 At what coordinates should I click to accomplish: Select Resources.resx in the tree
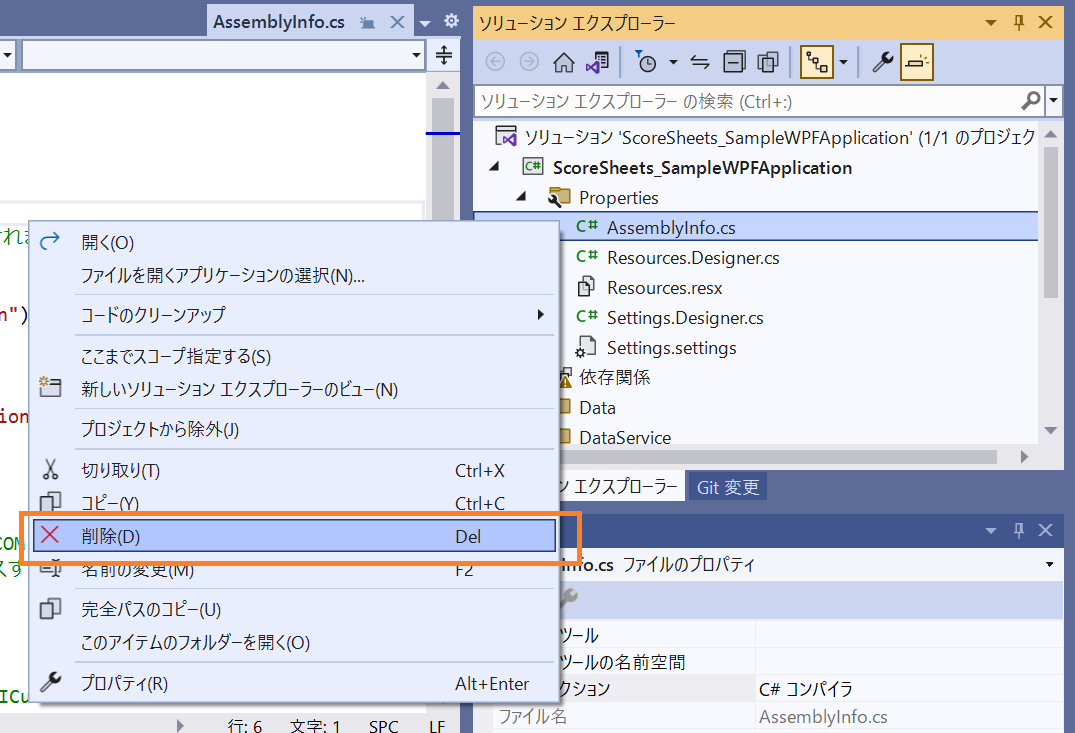pyautogui.click(x=664, y=288)
